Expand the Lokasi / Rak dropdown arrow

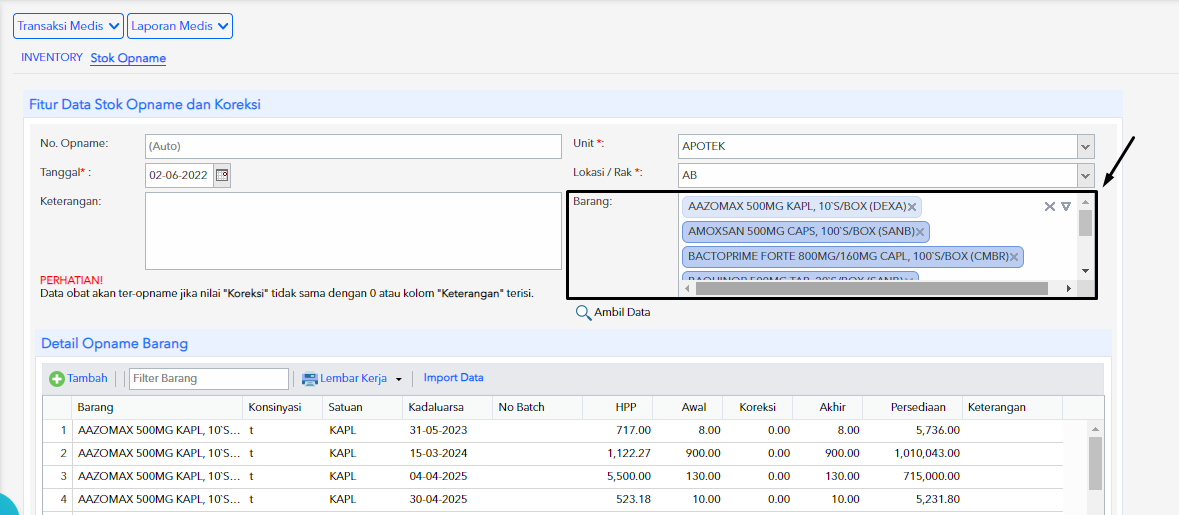(x=1085, y=175)
